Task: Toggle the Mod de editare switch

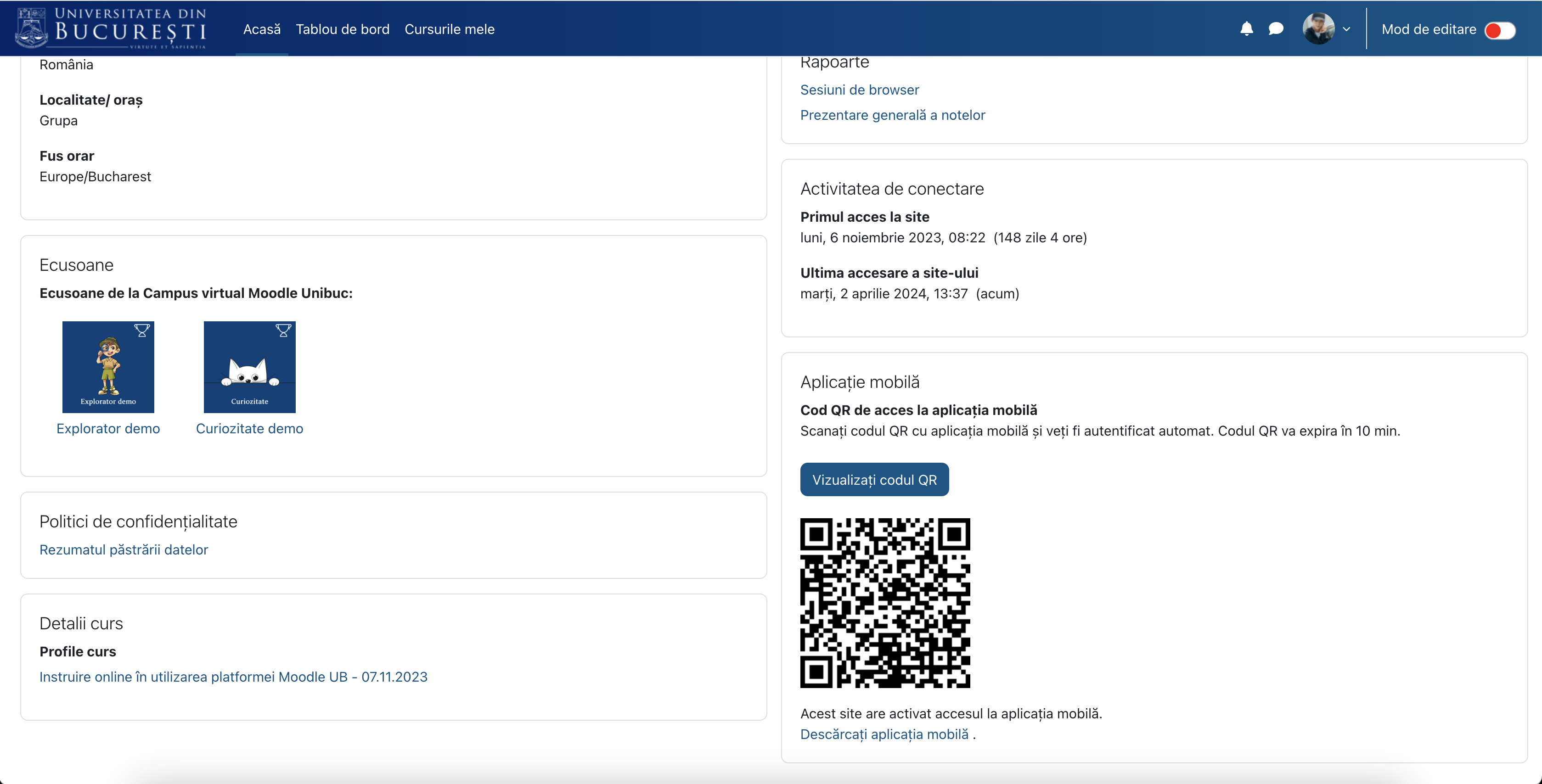Action: tap(1499, 30)
